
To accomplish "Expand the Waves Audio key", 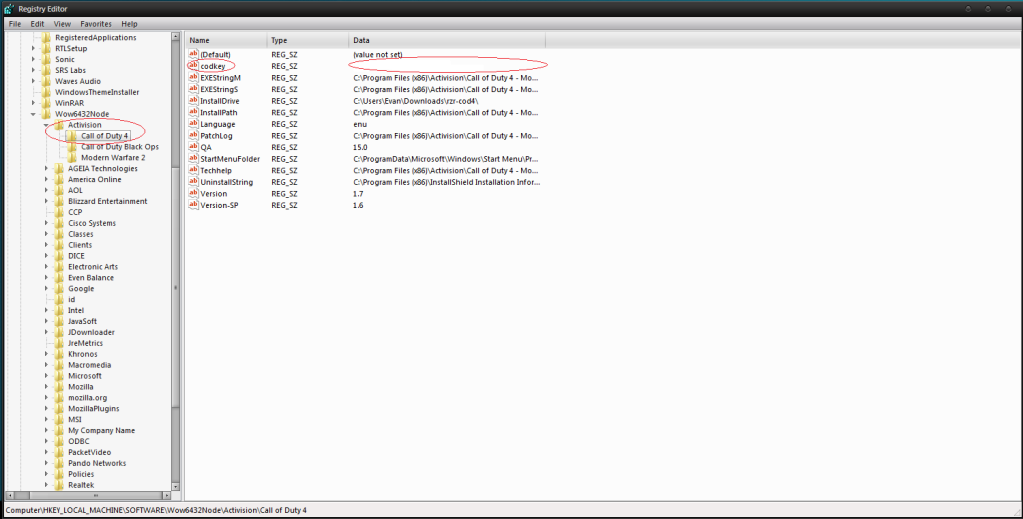I will [x=33, y=81].
